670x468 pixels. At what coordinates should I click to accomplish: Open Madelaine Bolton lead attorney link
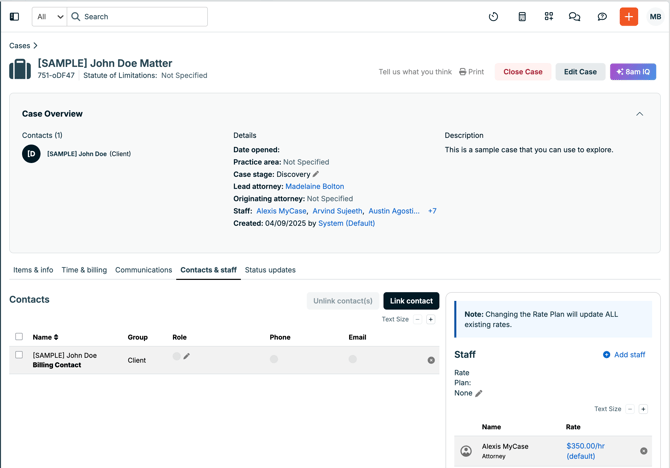click(x=314, y=186)
